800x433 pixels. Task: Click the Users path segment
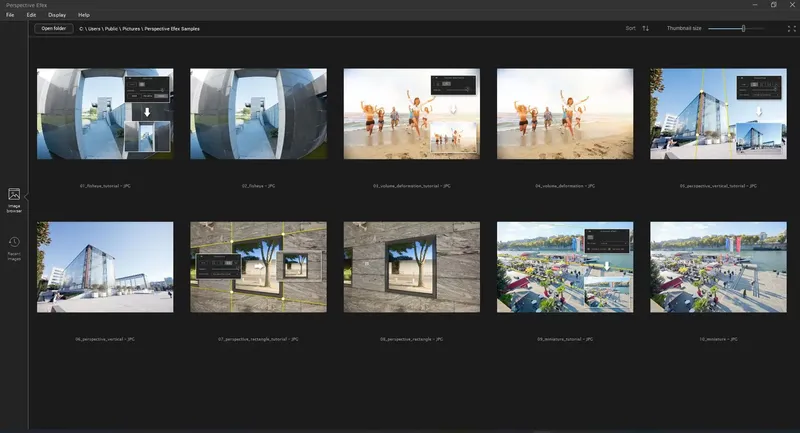(94, 29)
